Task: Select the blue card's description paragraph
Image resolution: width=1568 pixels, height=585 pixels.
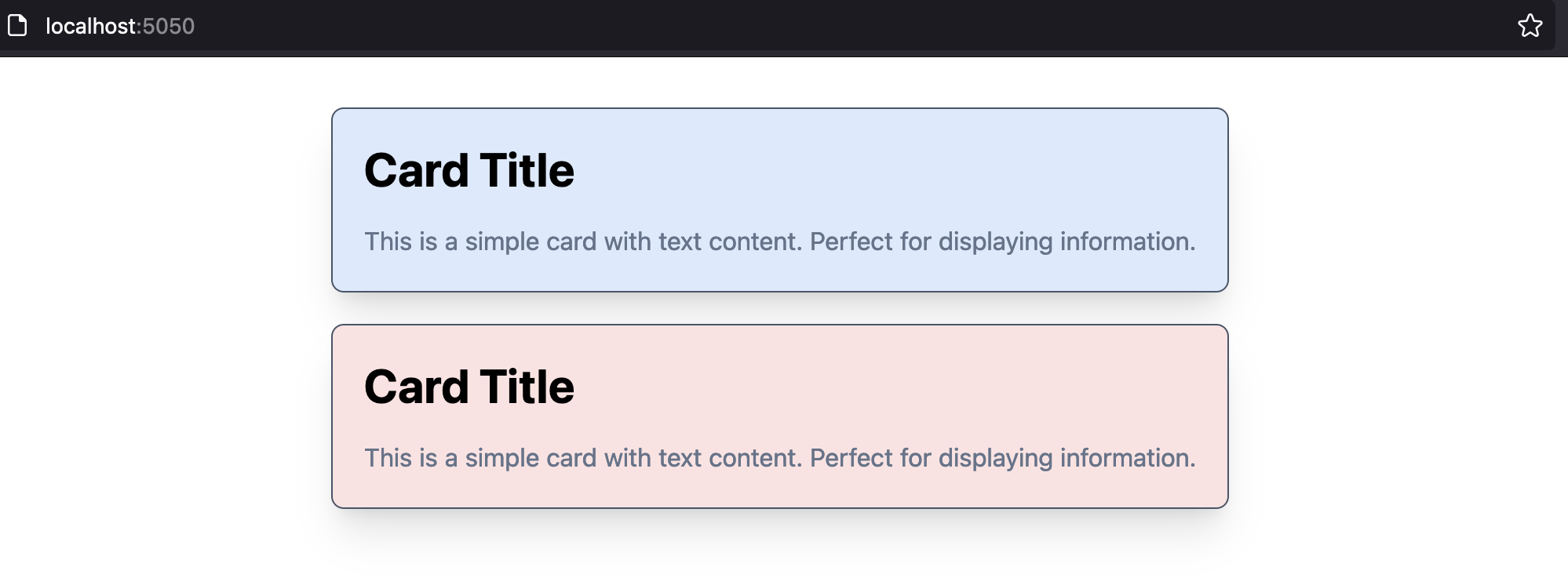Action: tap(780, 242)
